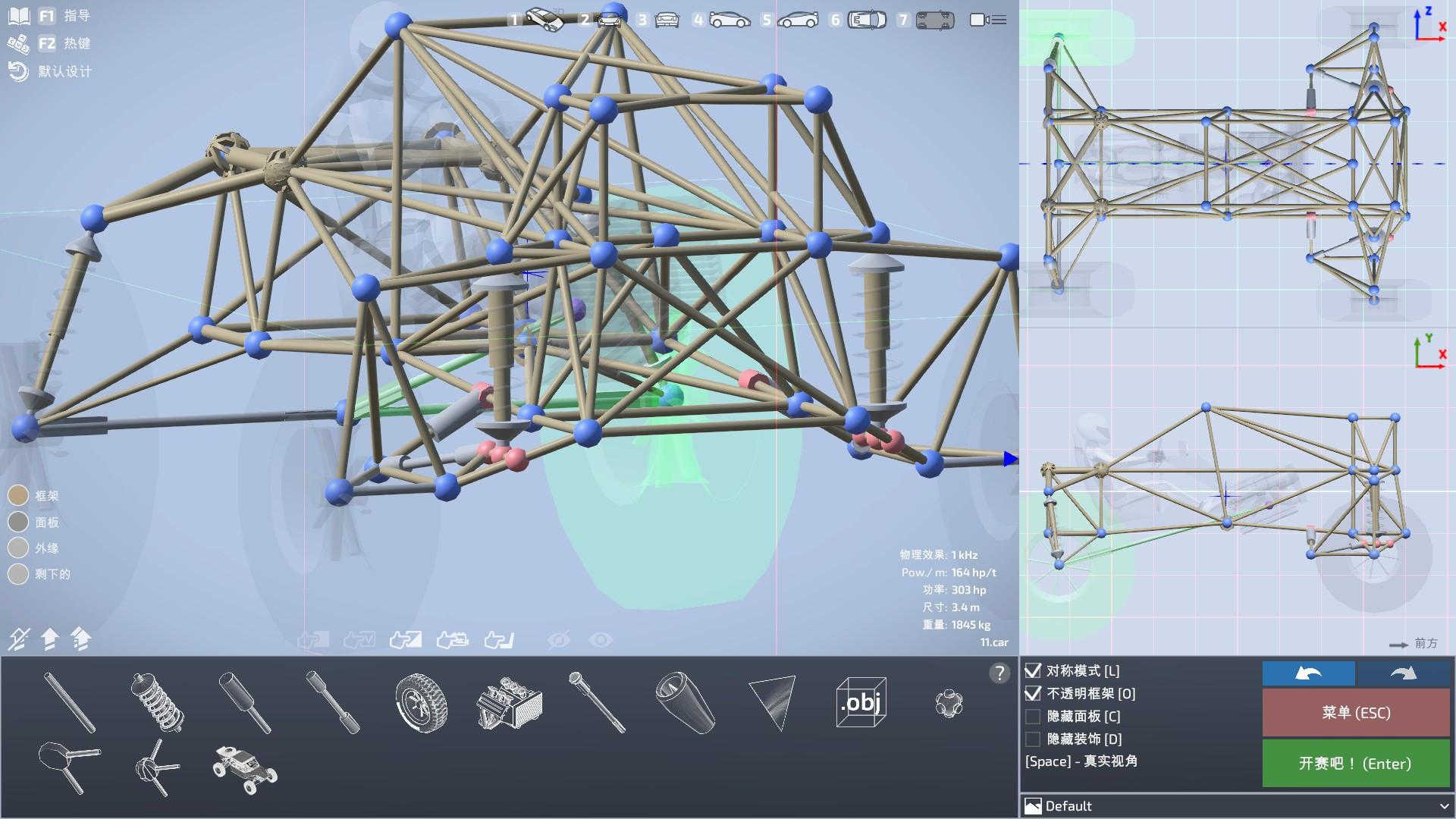Switch to camera view 6 top
1456x819 pixels.
(x=858, y=20)
